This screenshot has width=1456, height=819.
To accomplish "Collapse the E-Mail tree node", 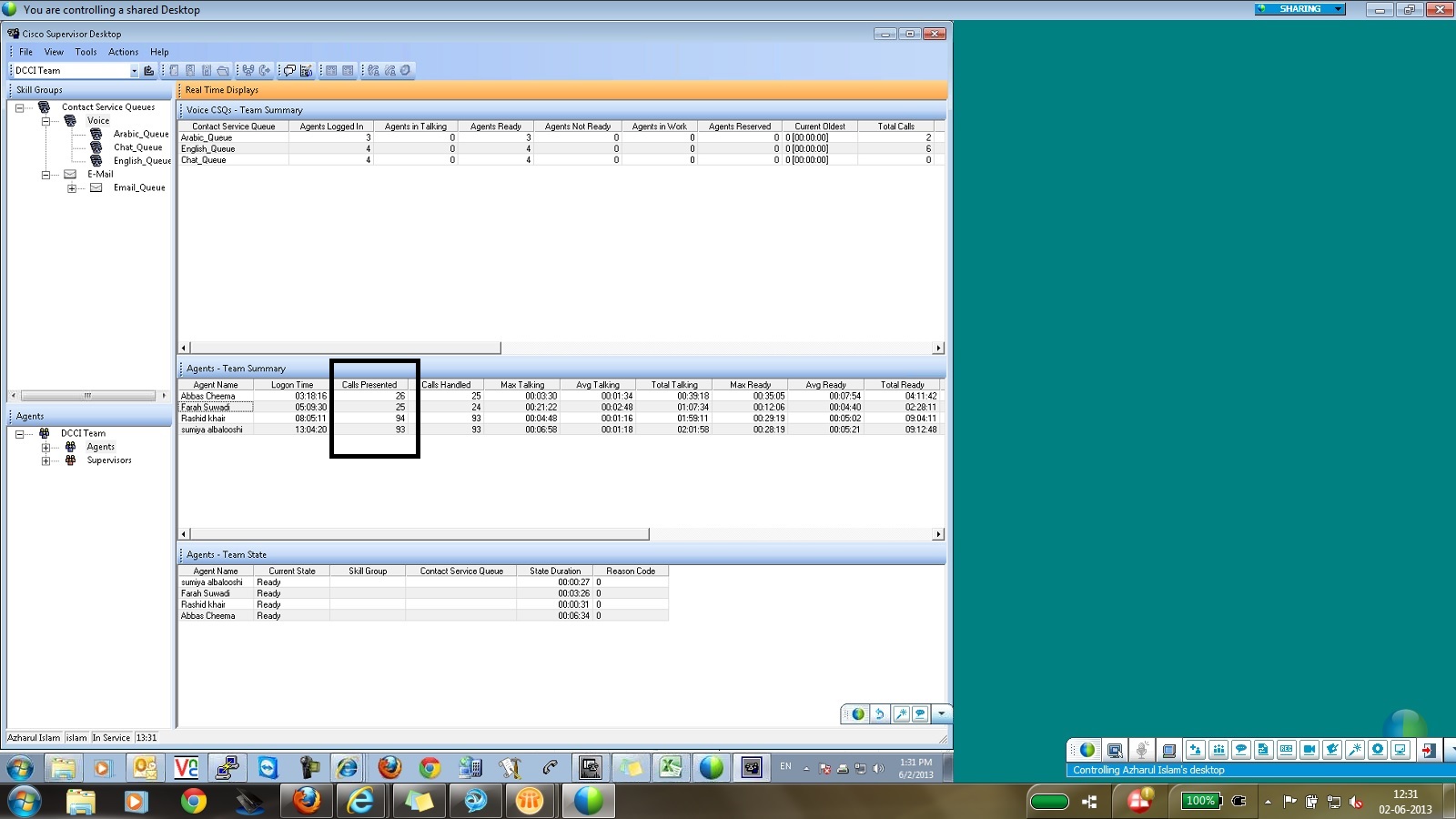I will coord(45,175).
